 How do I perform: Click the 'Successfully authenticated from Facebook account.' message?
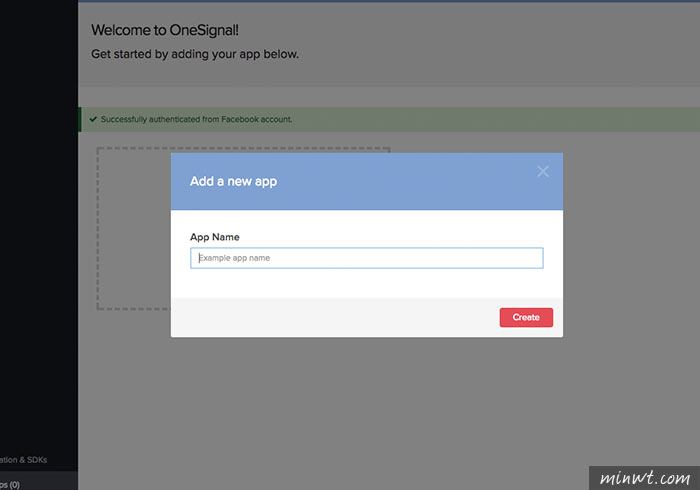pyautogui.click(x=196, y=119)
